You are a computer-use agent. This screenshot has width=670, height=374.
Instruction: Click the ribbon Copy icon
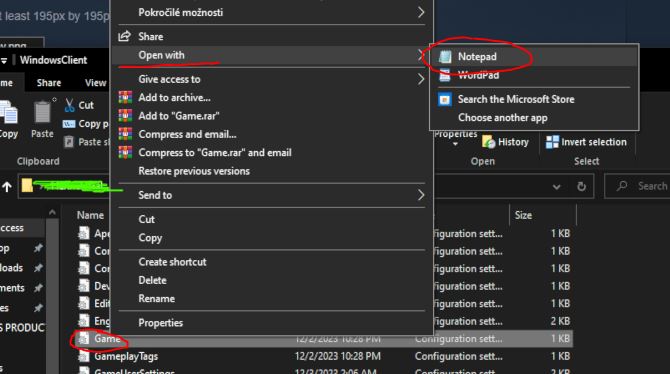[9, 112]
